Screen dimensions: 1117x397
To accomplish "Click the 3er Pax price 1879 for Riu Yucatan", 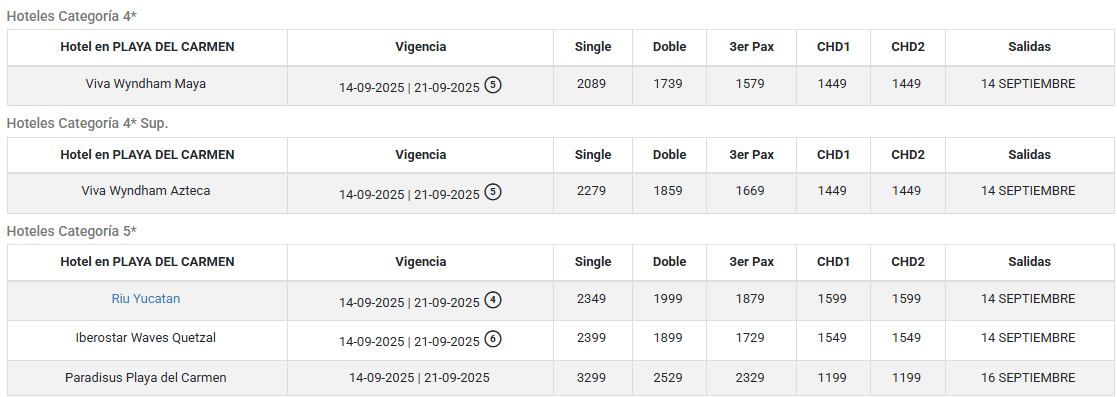I will point(750,299).
